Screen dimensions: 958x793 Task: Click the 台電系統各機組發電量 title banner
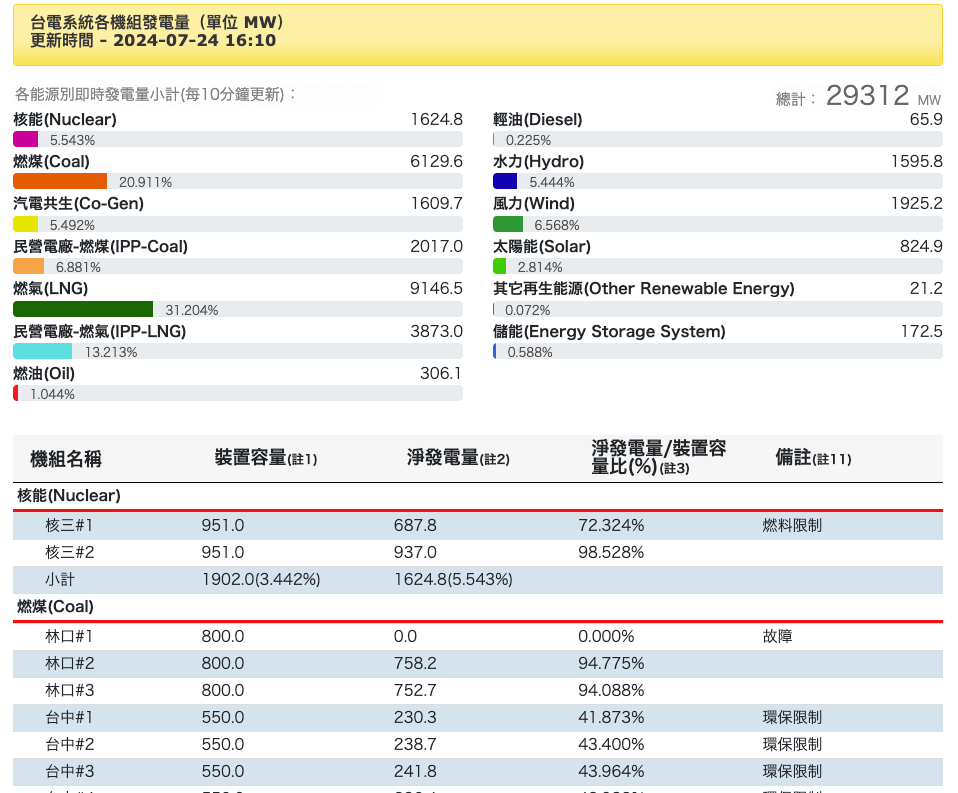[x=477, y=32]
